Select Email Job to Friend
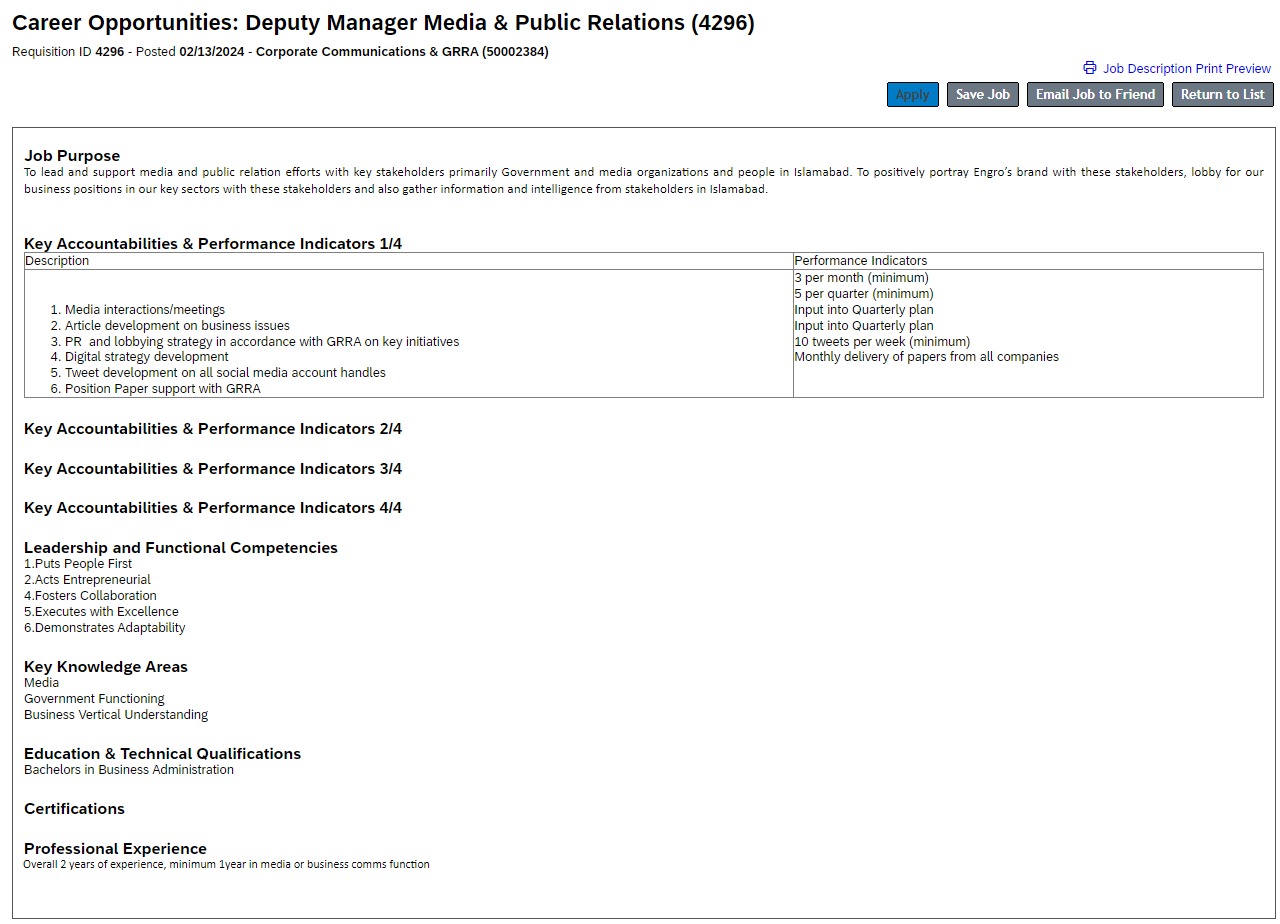Screen dimensions: 1280x924 tap(1095, 94)
